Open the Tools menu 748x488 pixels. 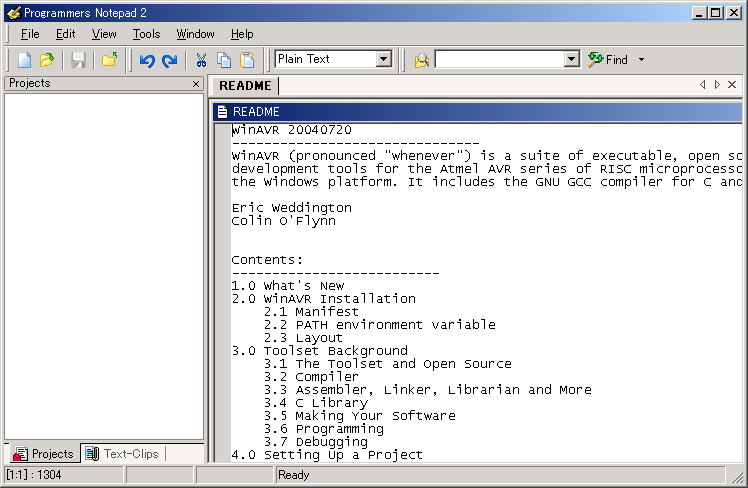(146, 34)
